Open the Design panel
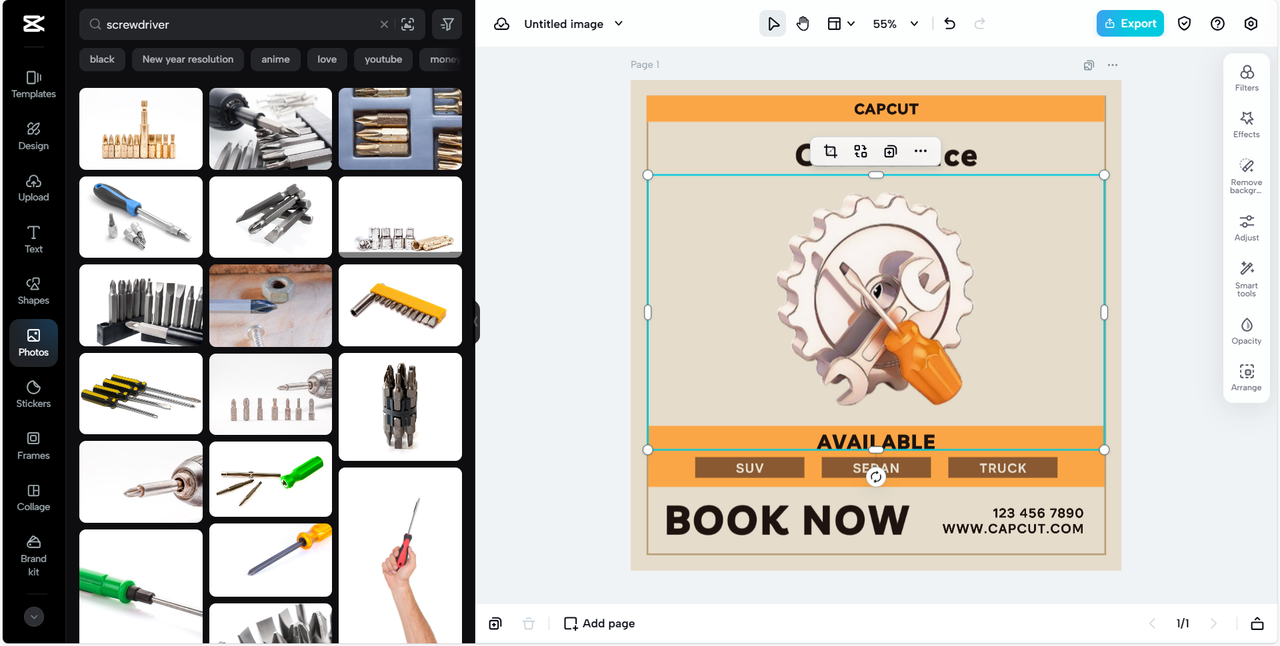The height and width of the screenshot is (646, 1280). click(x=33, y=136)
